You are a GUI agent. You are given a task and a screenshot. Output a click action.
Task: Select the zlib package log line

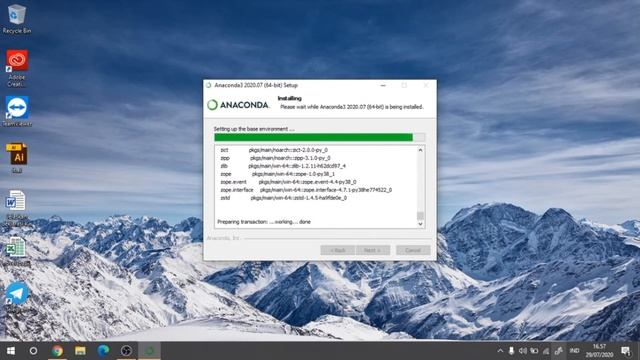283,166
